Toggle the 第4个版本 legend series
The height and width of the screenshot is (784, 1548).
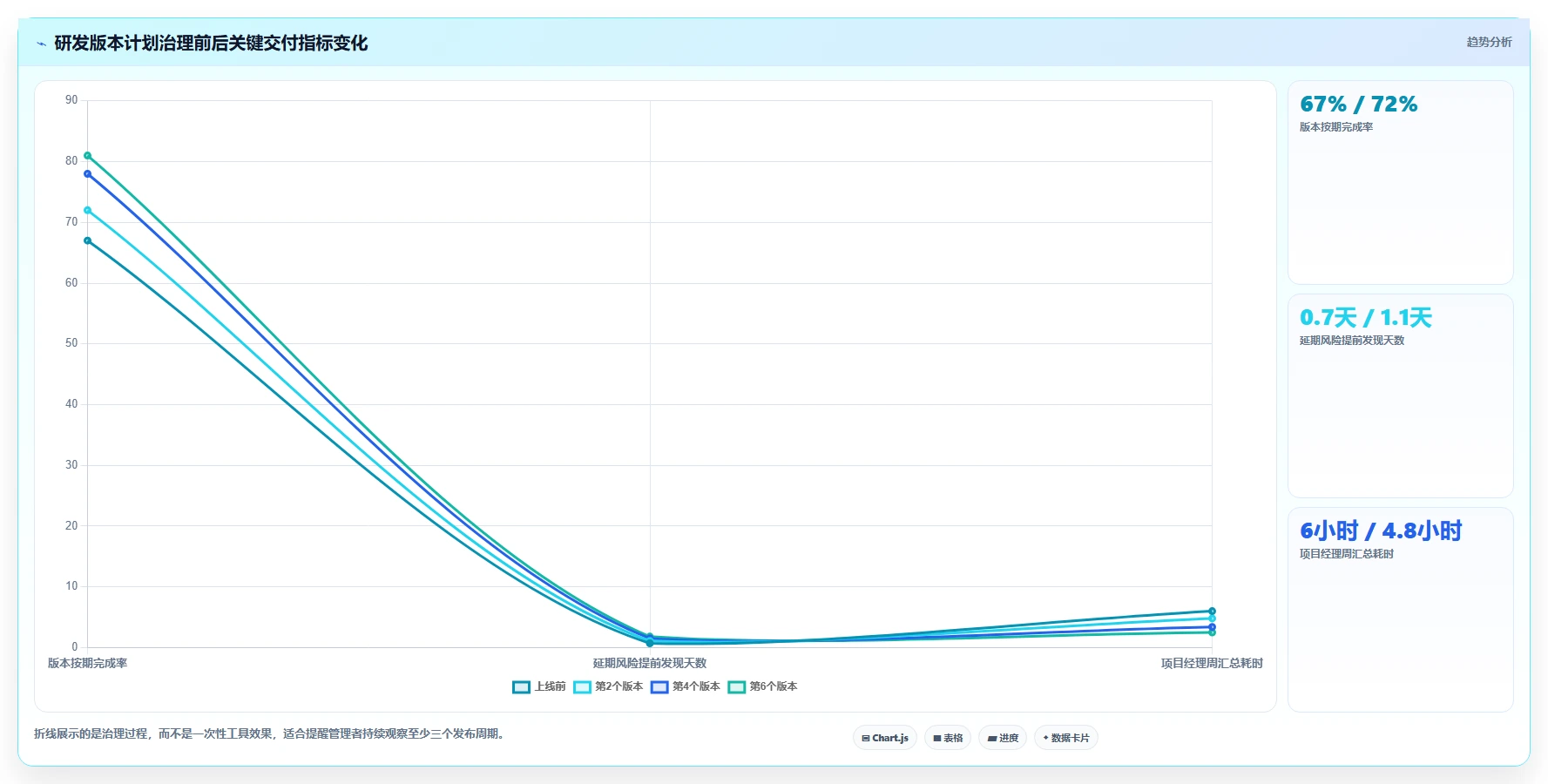point(686,686)
